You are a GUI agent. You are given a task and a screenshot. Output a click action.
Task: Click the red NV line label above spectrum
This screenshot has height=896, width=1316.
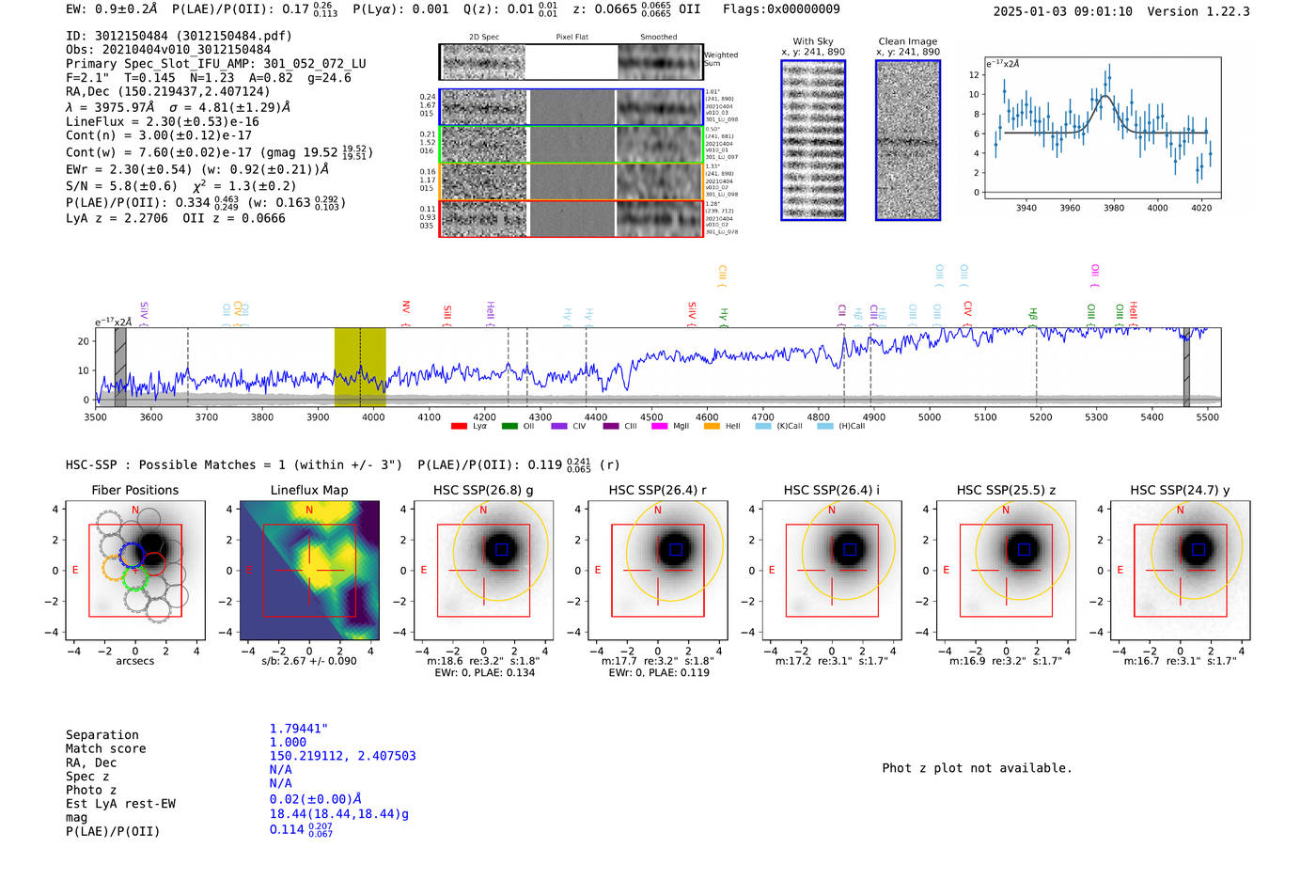pos(406,308)
